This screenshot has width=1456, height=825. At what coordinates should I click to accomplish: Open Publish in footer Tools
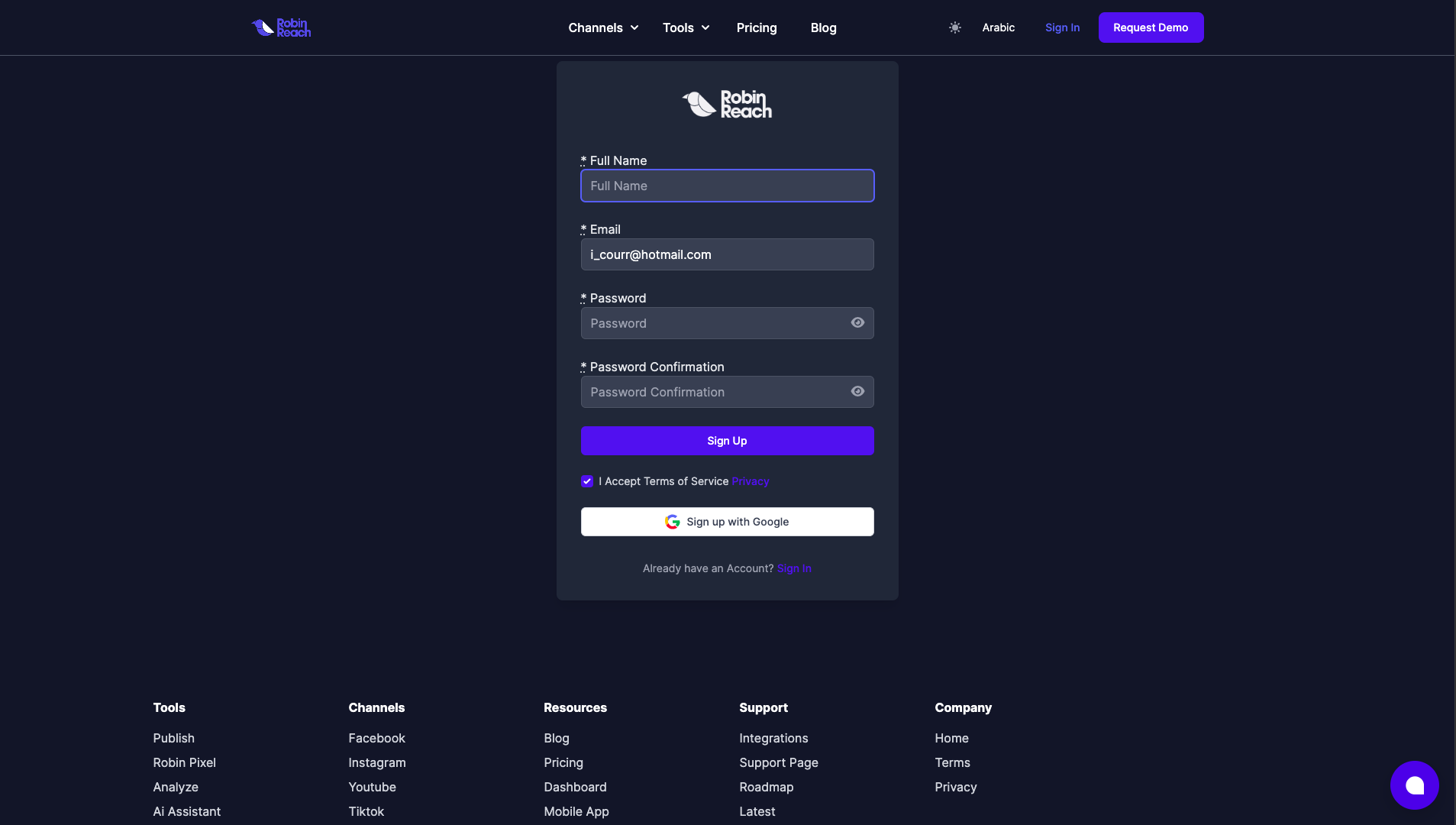[x=173, y=738]
